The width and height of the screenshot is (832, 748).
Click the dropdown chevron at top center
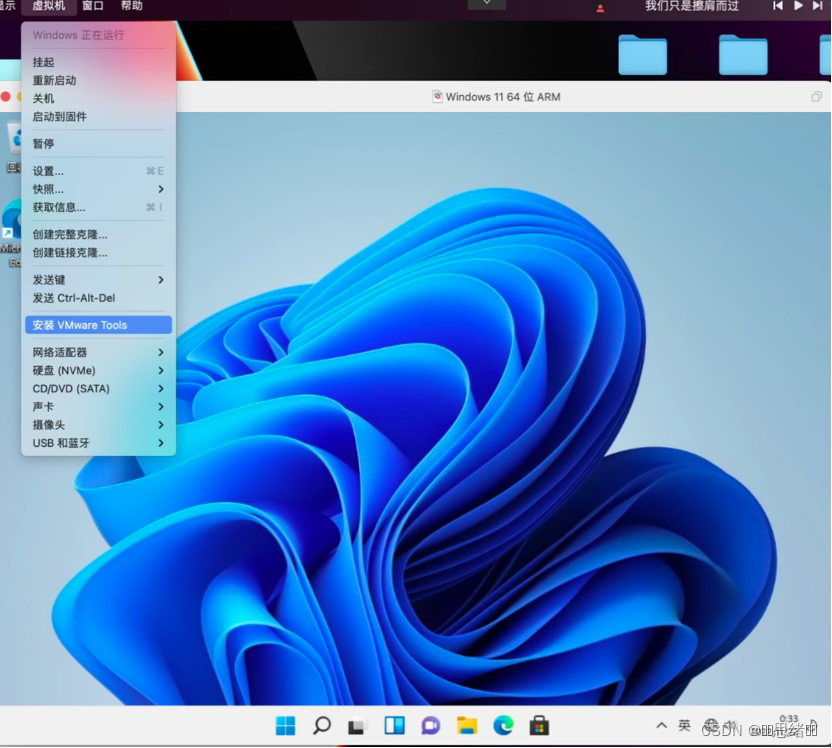click(487, 4)
